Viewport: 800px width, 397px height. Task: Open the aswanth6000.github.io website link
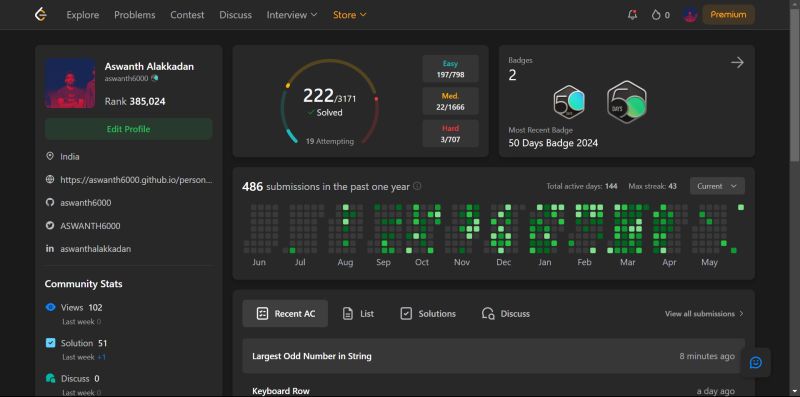136,180
